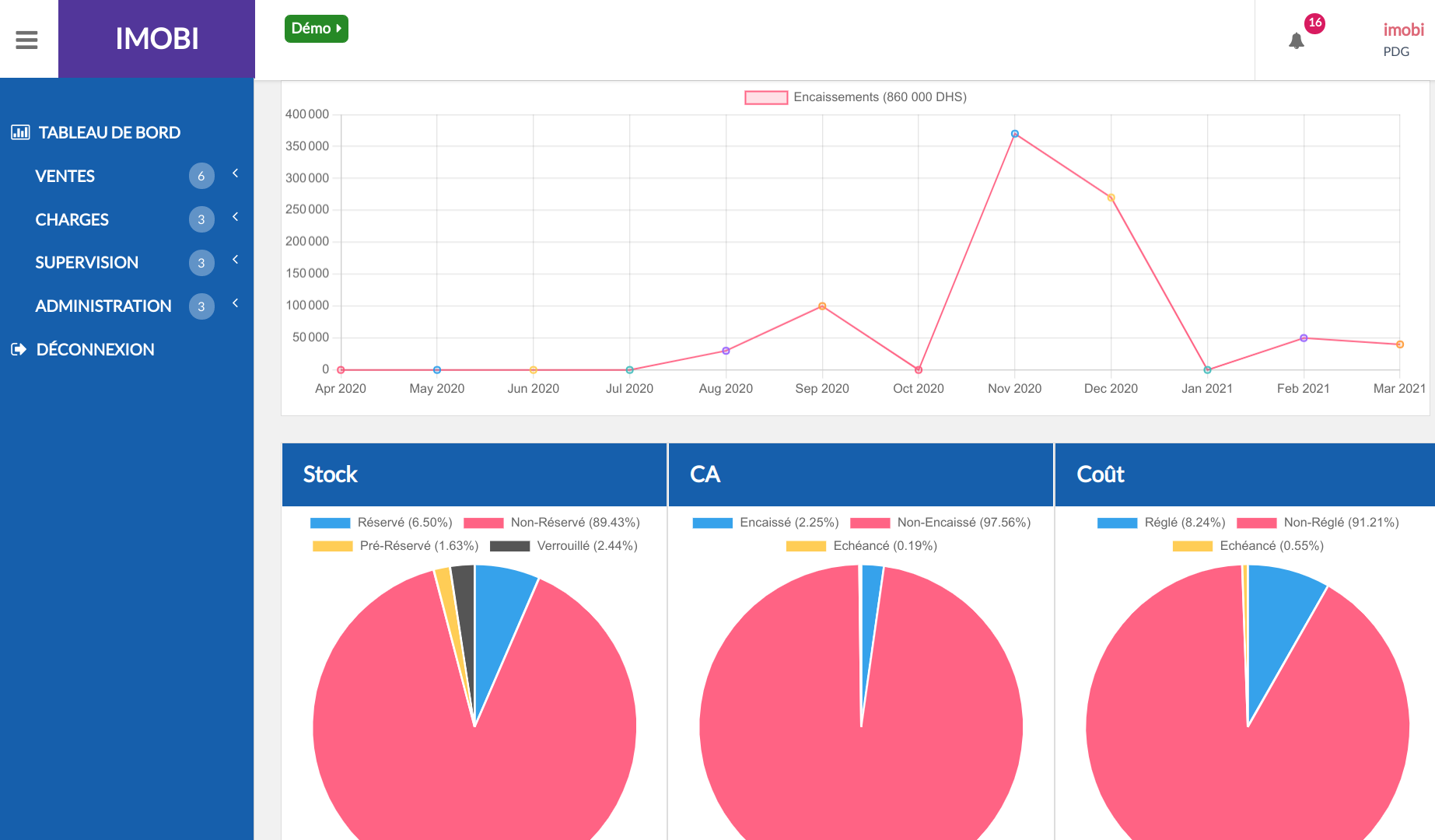Expand the CHARGES menu chevron
This screenshot has width=1435, height=840.
pos(235,217)
